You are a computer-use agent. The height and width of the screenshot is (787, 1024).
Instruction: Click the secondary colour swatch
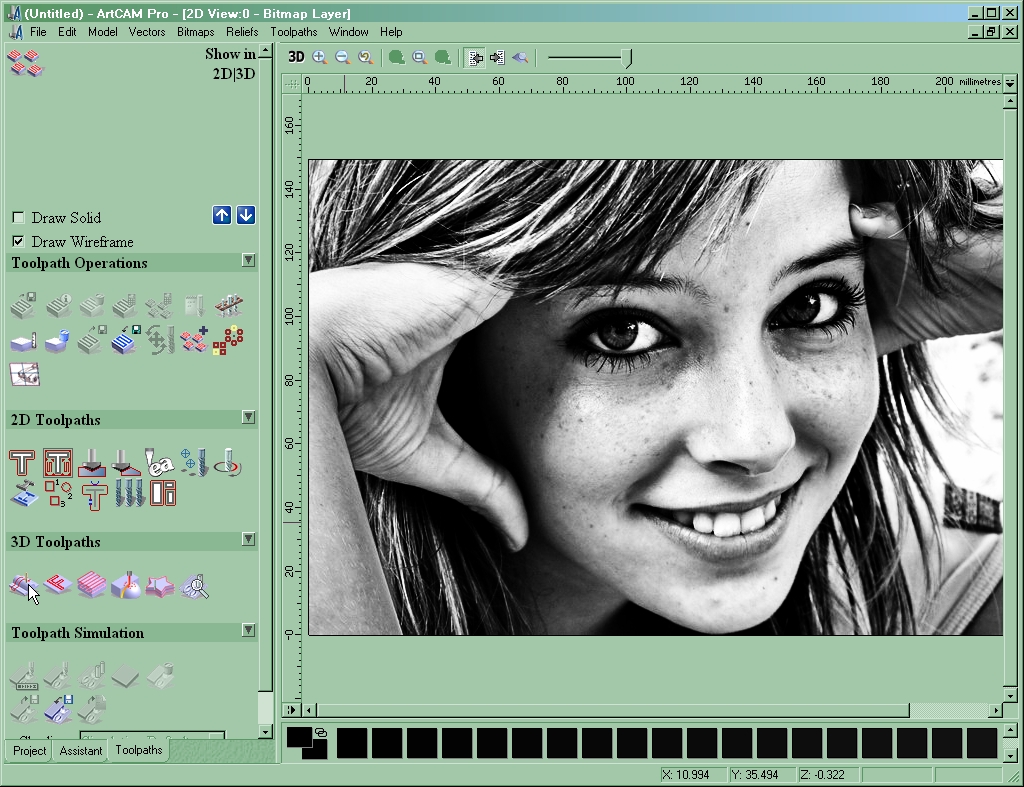[x=317, y=750]
